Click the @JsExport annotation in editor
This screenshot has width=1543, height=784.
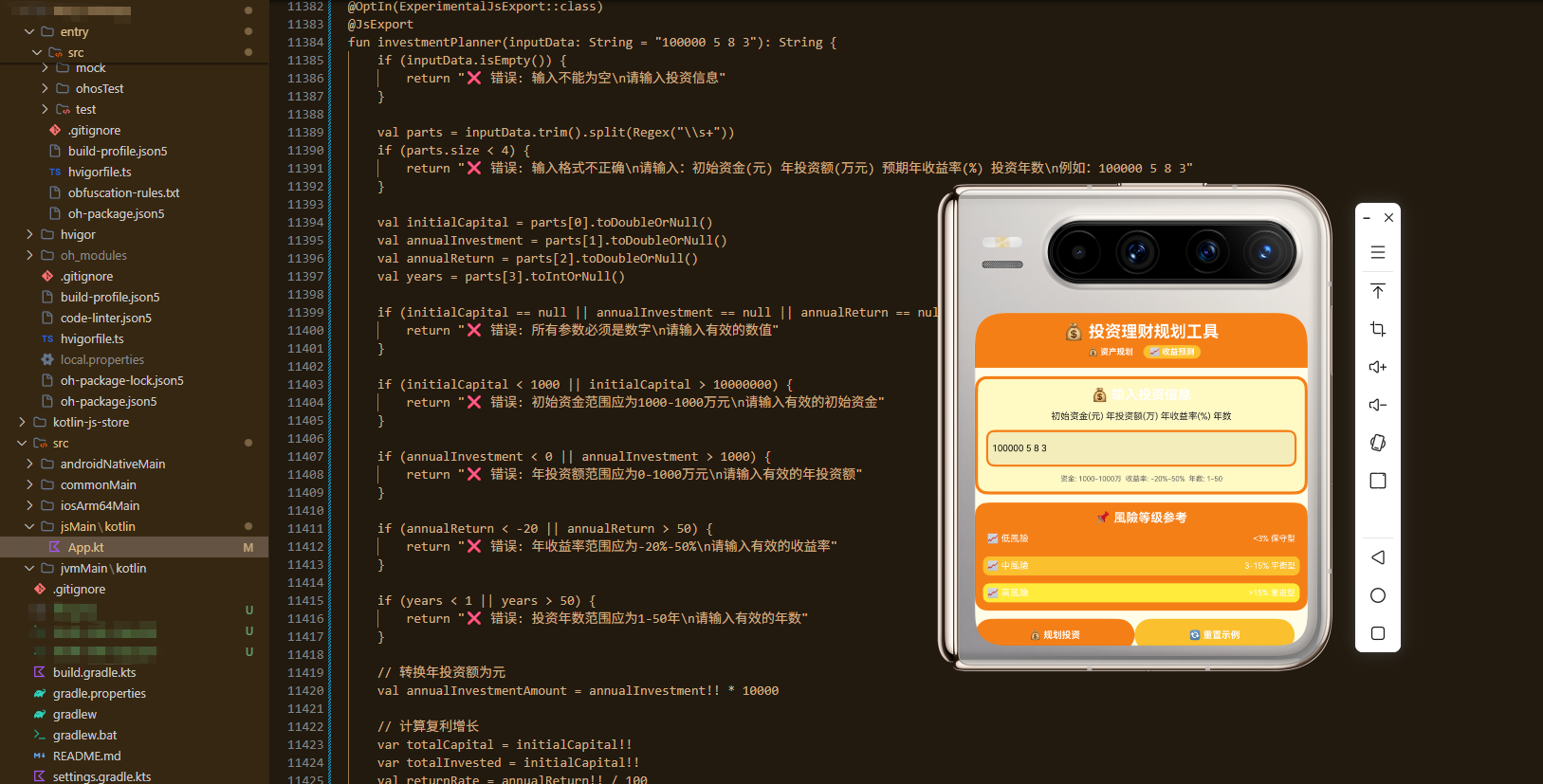coord(380,24)
